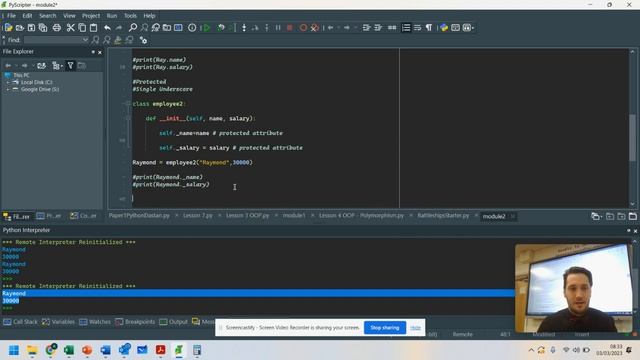Click Stop sharing in Screencastify bar
Image resolution: width=640 pixels, height=360 pixels.
click(x=385, y=328)
